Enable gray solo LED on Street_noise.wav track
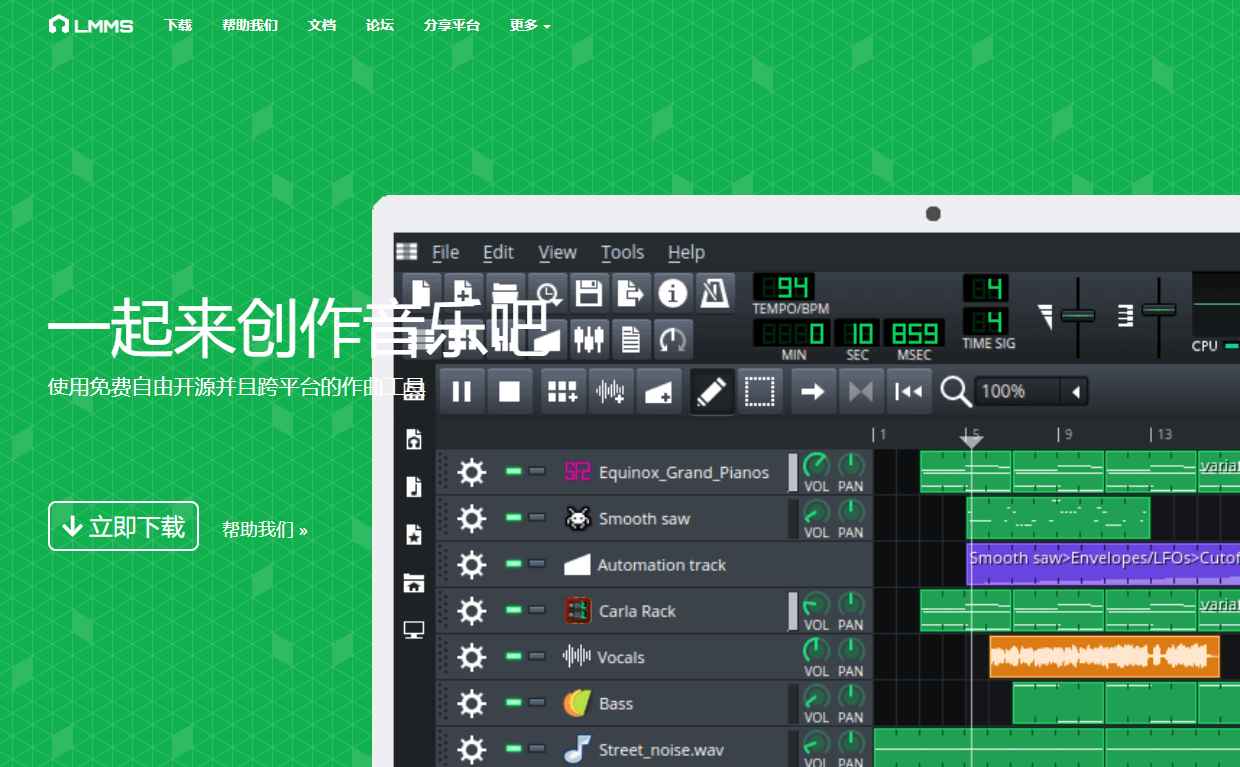Image resolution: width=1240 pixels, height=767 pixels. click(537, 748)
